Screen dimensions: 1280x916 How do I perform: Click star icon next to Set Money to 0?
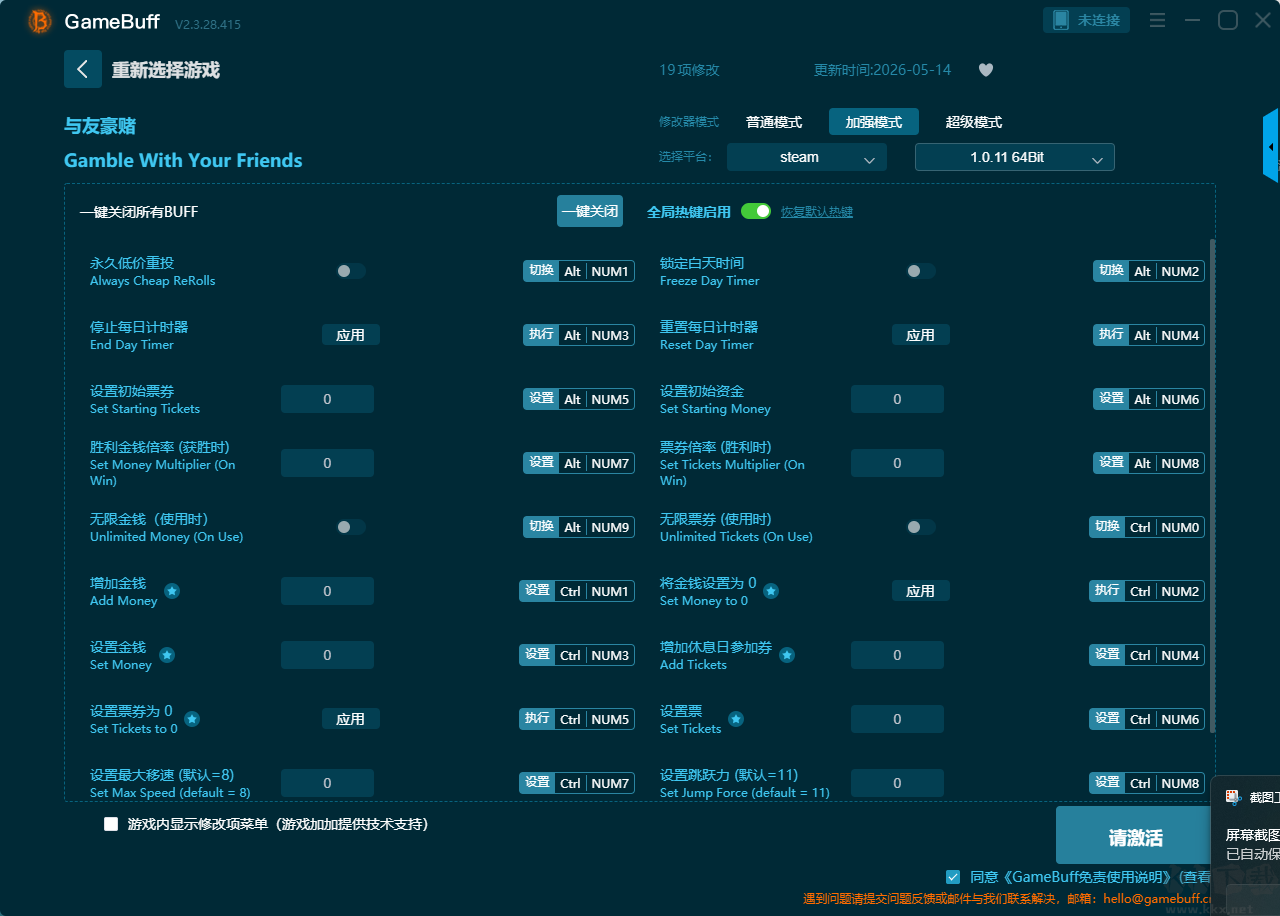coord(771,591)
